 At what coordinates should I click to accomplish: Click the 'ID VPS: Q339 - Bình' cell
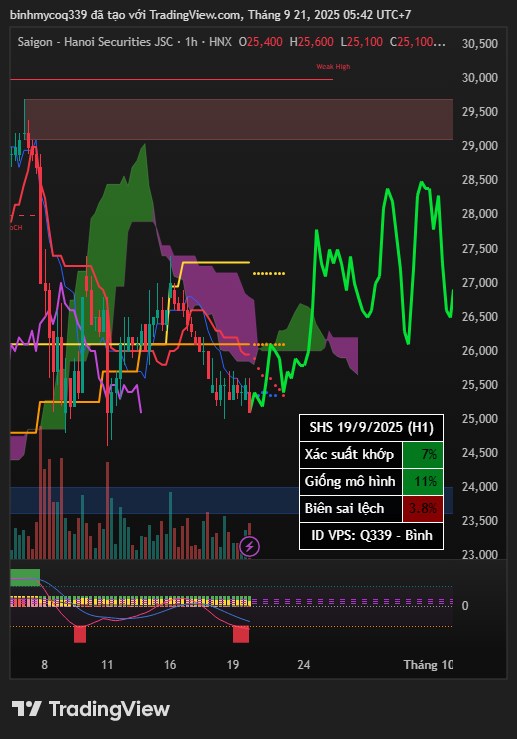(371, 535)
